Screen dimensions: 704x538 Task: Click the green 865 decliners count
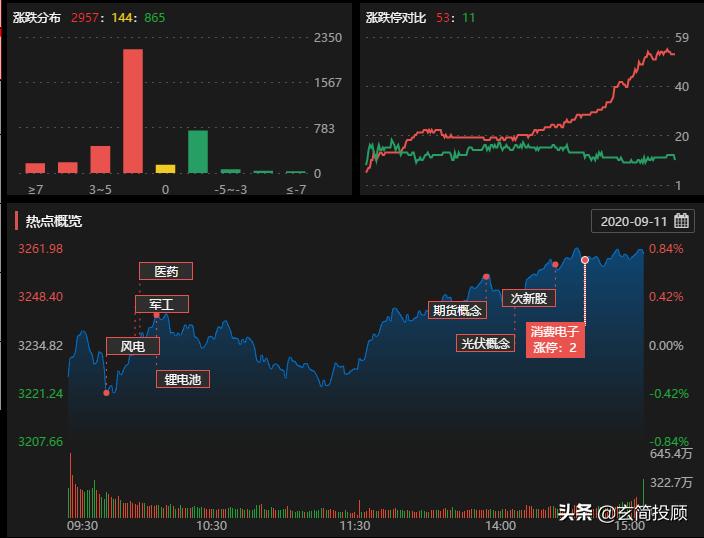point(154,18)
